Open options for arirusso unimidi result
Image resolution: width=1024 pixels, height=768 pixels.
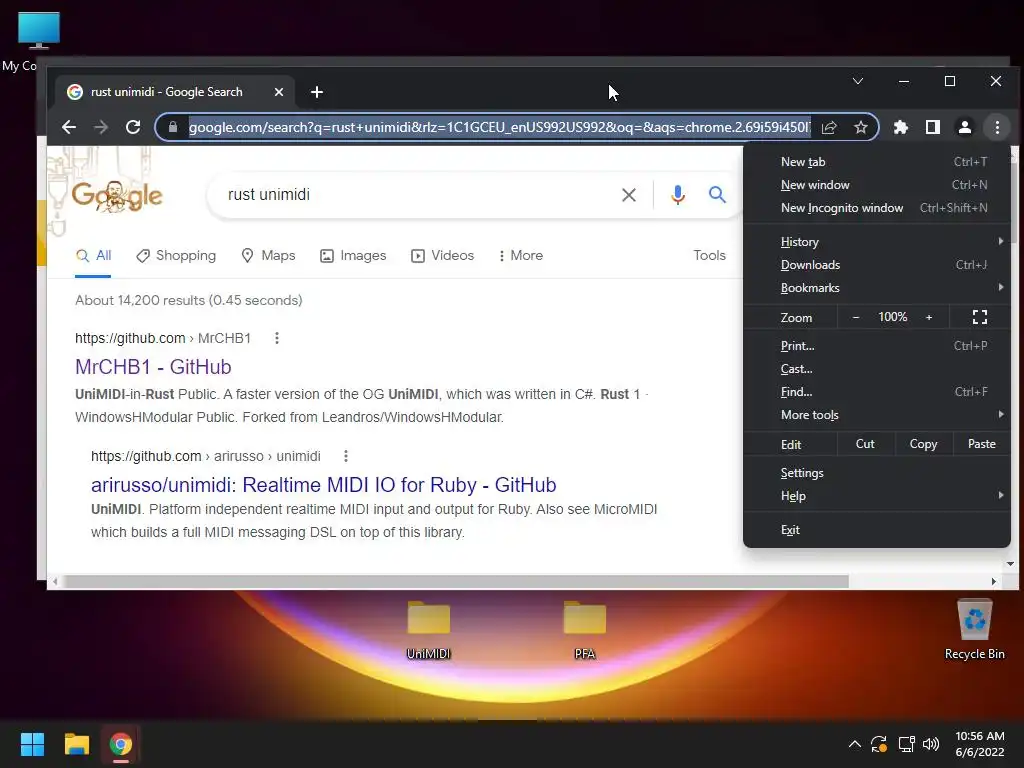click(x=346, y=456)
